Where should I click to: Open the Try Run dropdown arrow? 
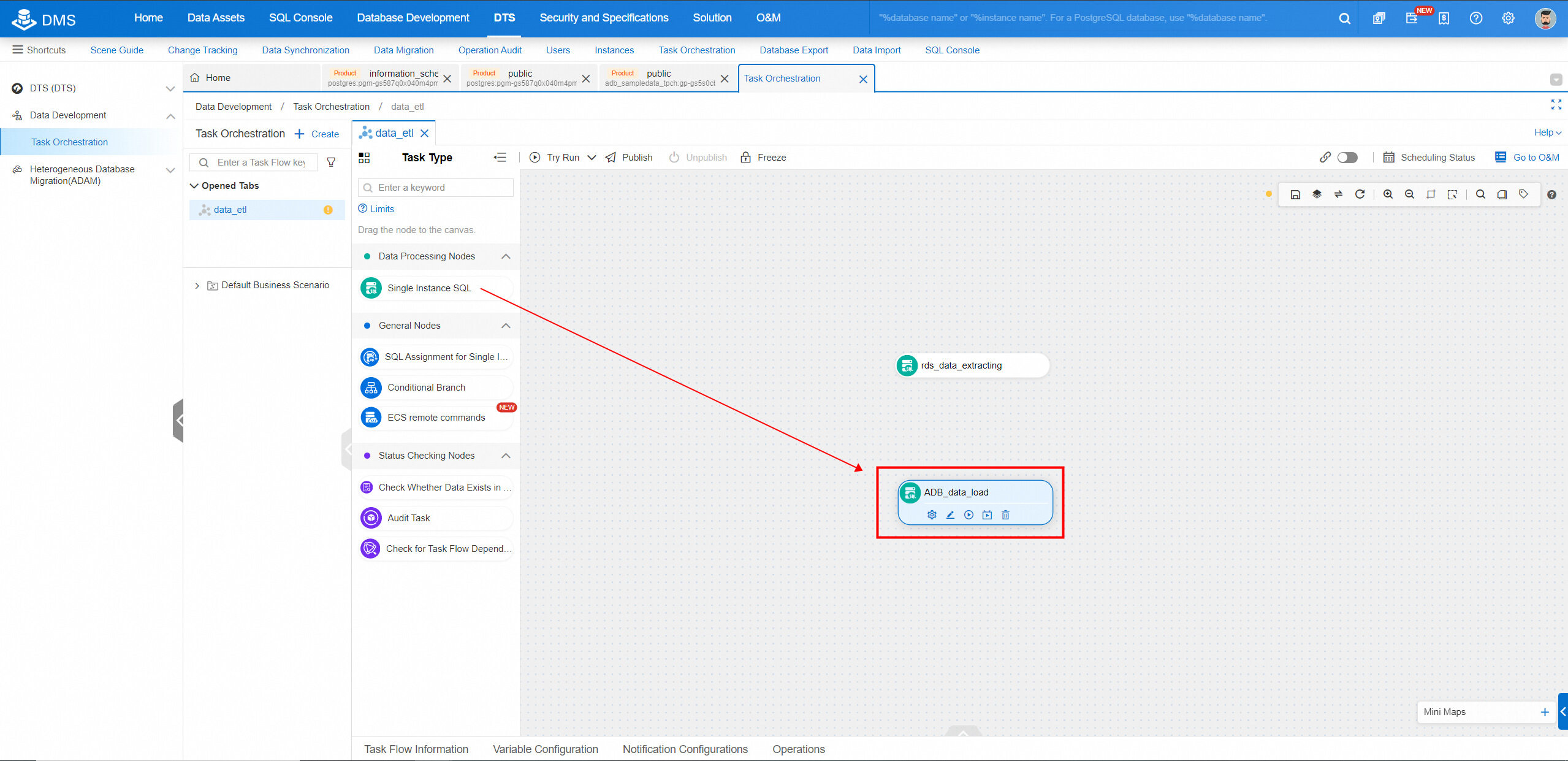(x=592, y=158)
